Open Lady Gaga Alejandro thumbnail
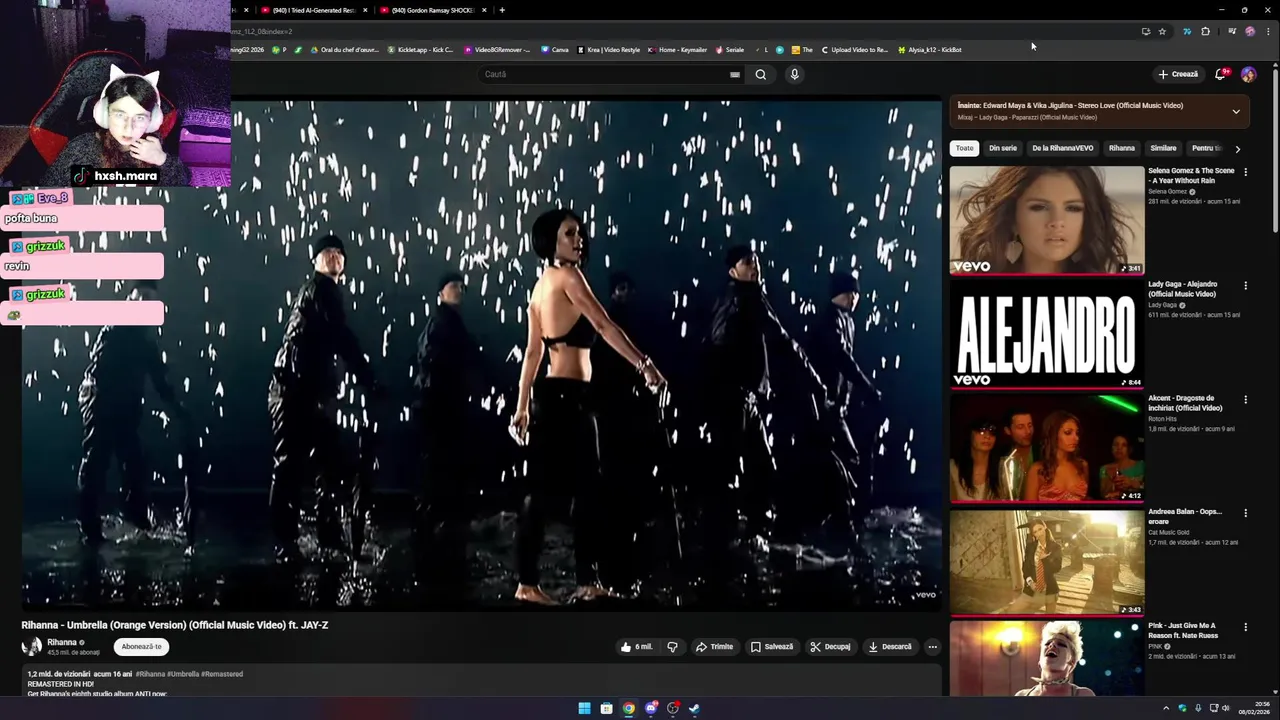The image size is (1280, 720). [1047, 334]
